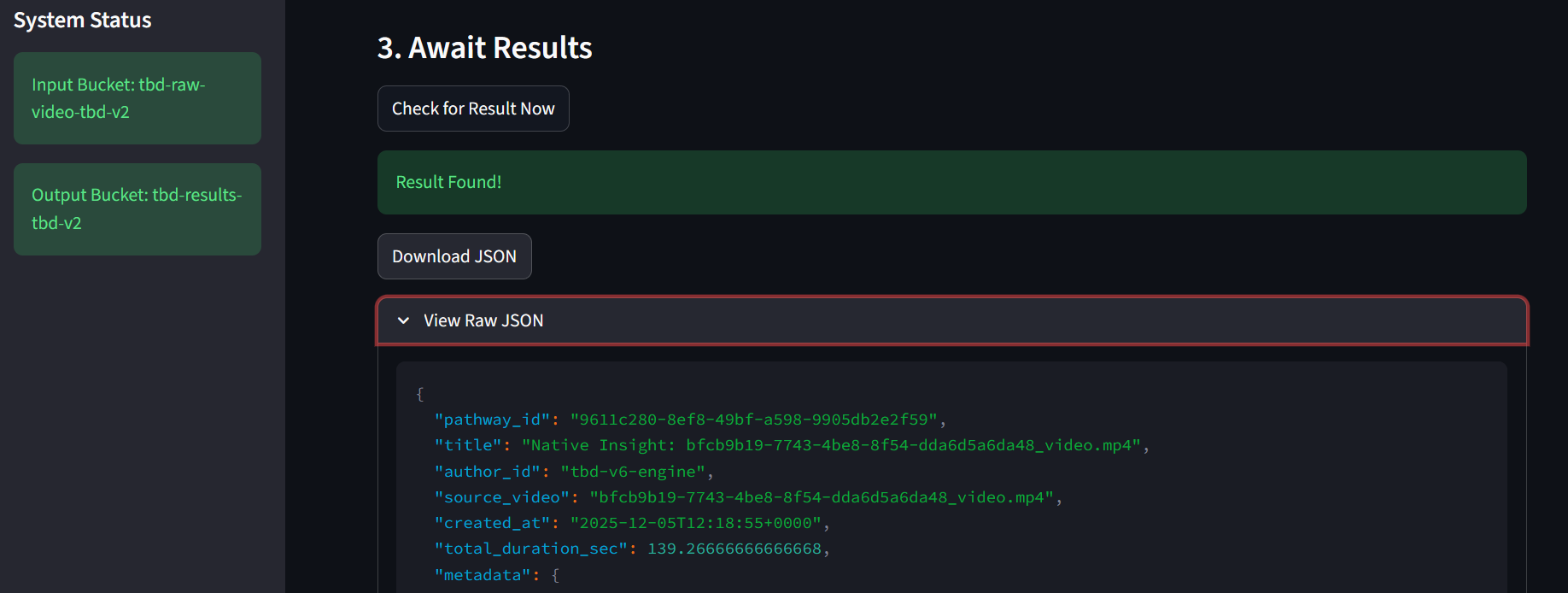Click the System Status sidebar heading
This screenshot has height=593, width=1568.
(83, 21)
